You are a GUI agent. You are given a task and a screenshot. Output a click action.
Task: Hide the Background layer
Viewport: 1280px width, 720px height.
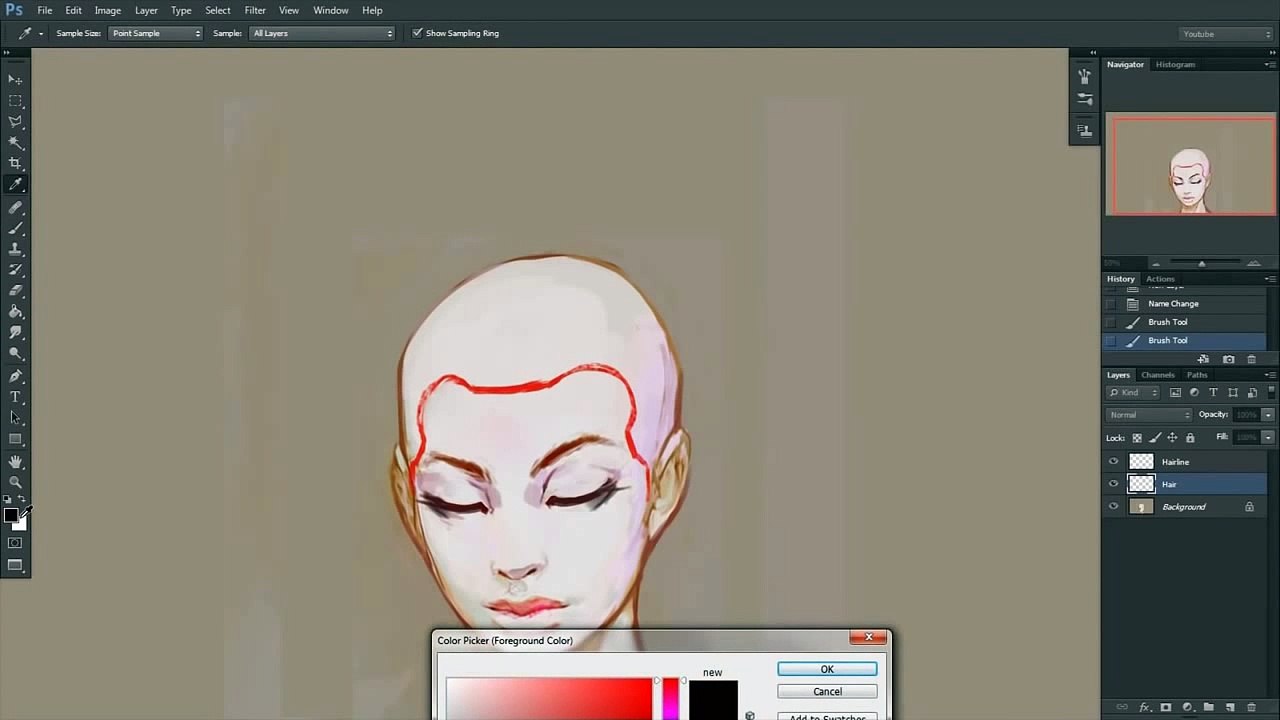pyautogui.click(x=1113, y=507)
